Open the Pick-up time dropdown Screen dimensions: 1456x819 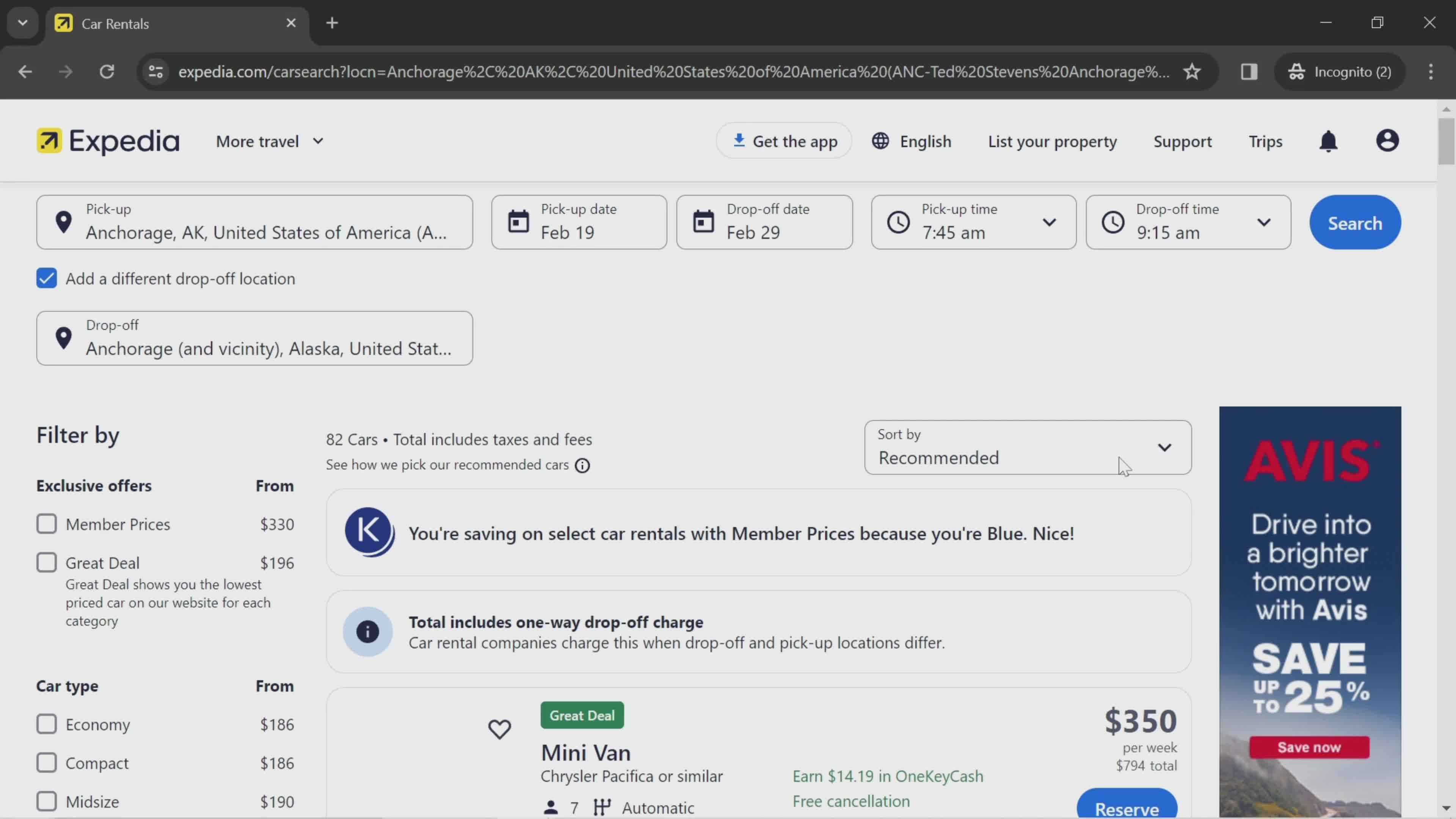973,222
